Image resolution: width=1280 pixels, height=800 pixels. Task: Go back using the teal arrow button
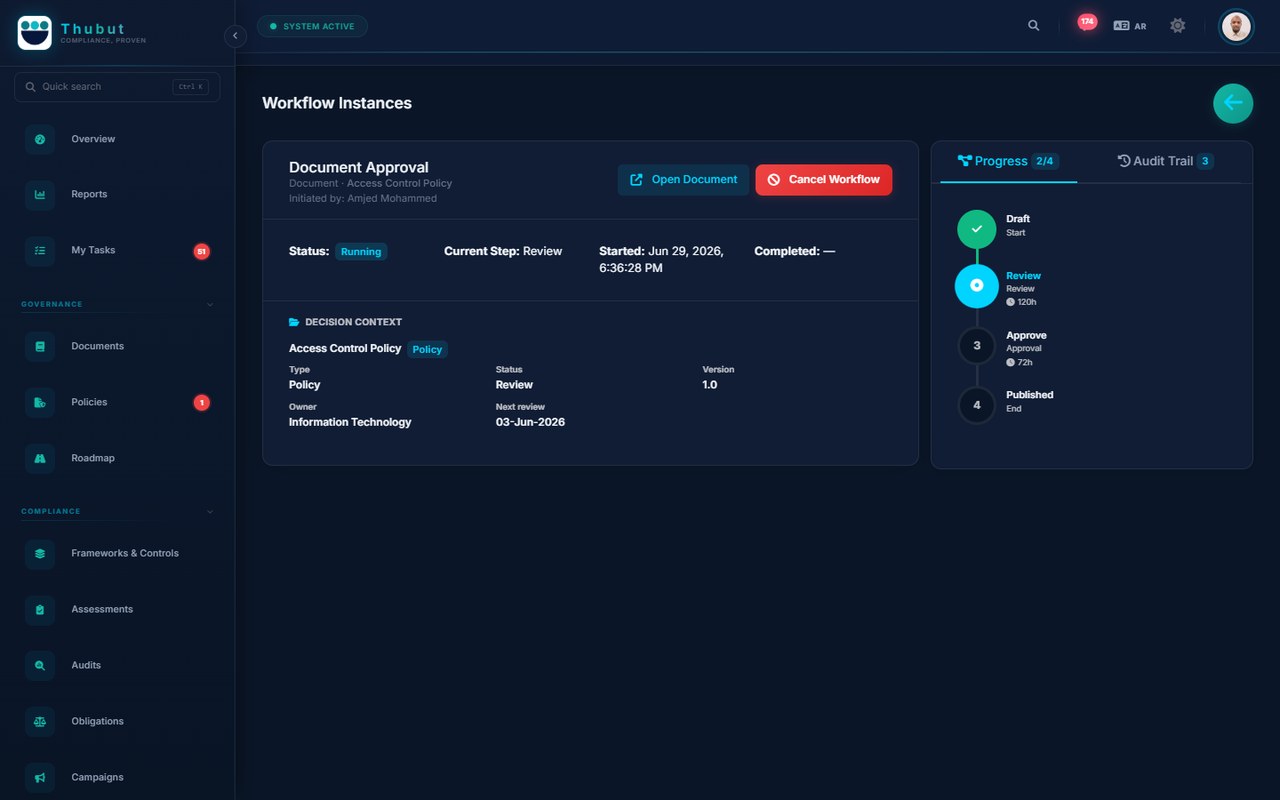coord(1233,103)
